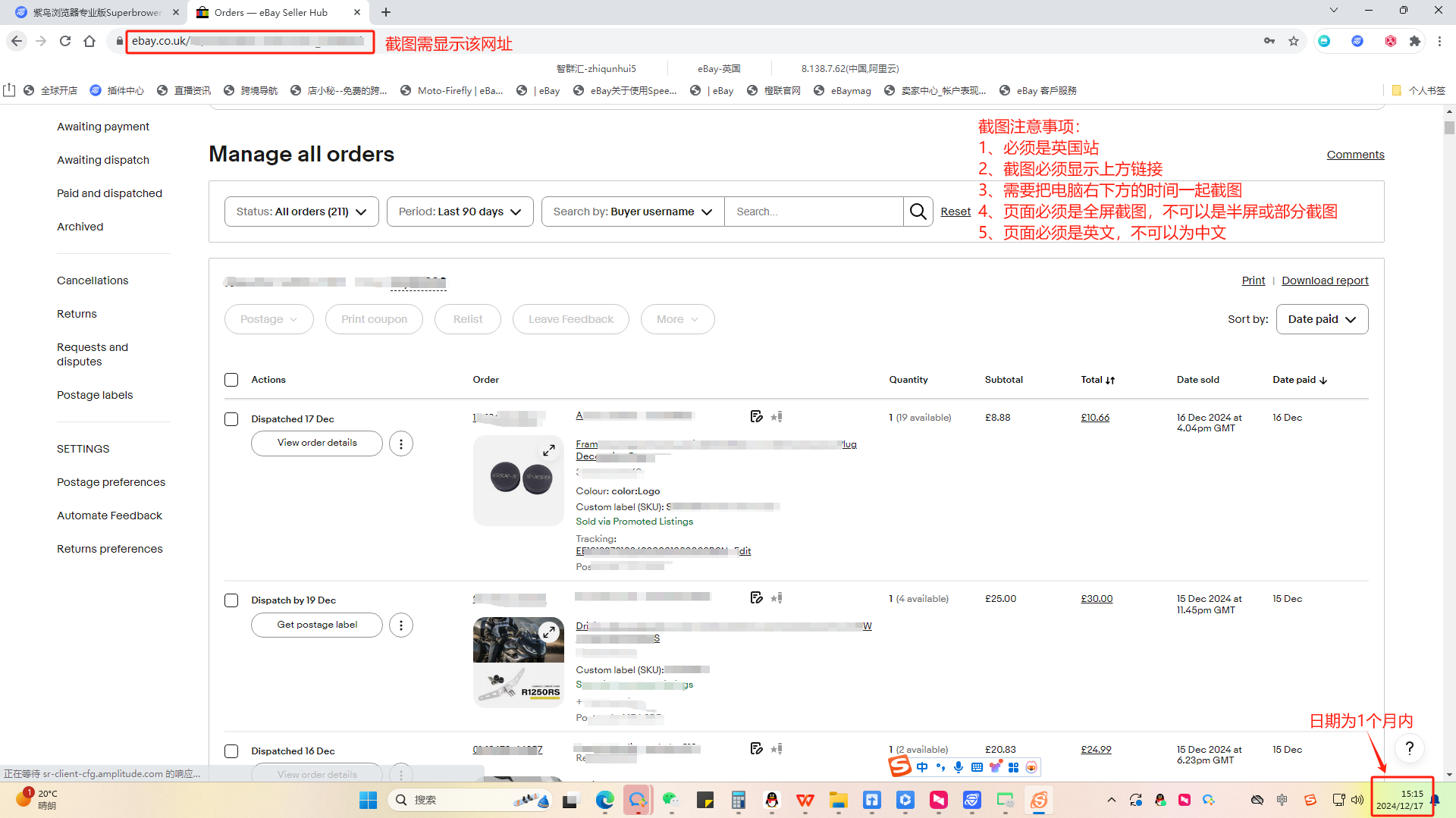Open the edit note icon on Dispatched 17 Dec order
The height and width of the screenshot is (818, 1456).
click(756, 416)
